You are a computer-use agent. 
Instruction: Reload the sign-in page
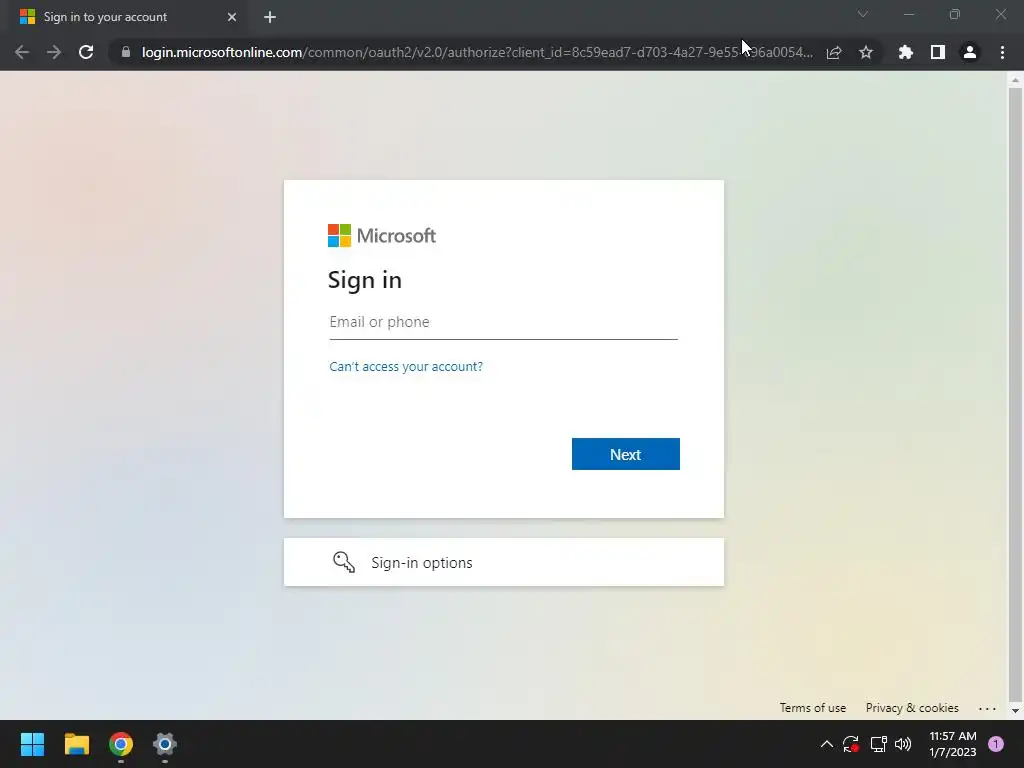click(x=86, y=52)
